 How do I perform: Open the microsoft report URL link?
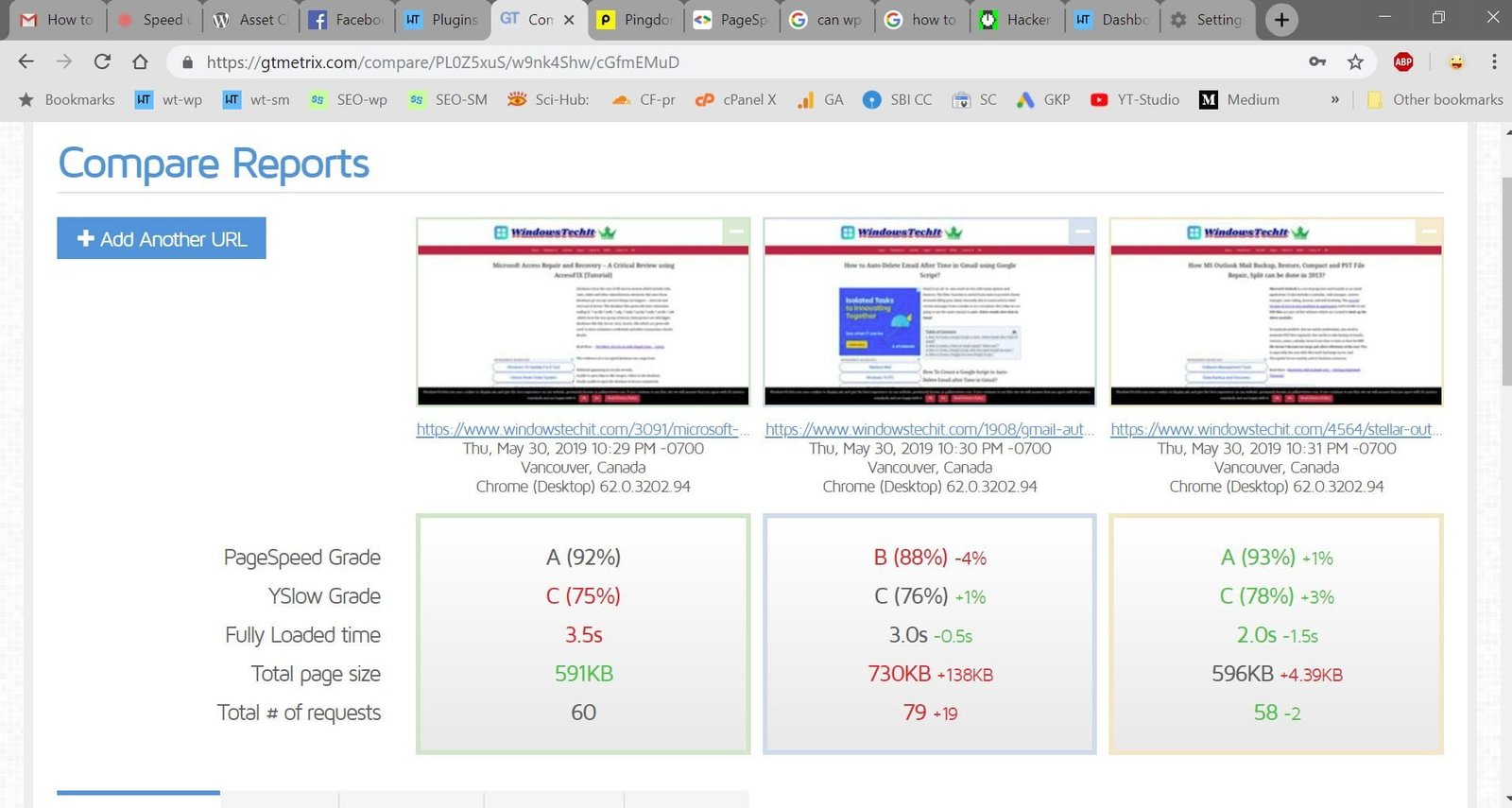tap(582, 429)
